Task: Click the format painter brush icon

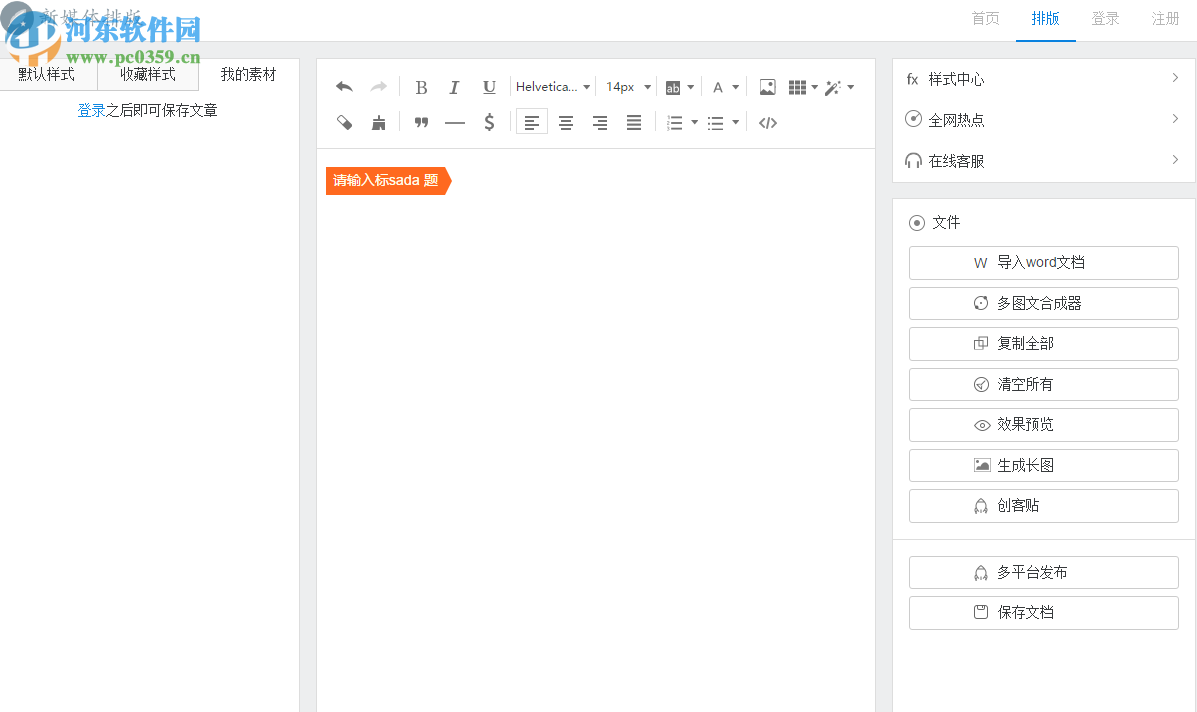Action: tap(344, 122)
